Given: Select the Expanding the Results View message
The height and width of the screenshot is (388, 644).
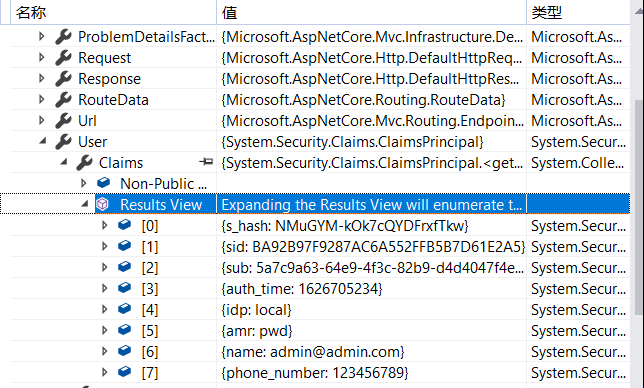Looking at the screenshot, I should pyautogui.click(x=372, y=204).
